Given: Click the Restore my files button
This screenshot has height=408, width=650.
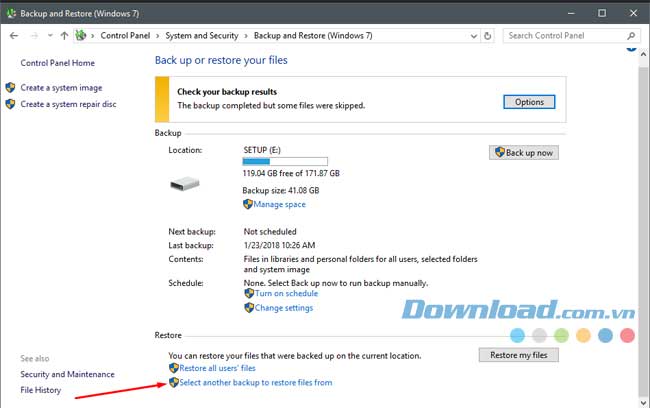Looking at the screenshot, I should point(519,355).
